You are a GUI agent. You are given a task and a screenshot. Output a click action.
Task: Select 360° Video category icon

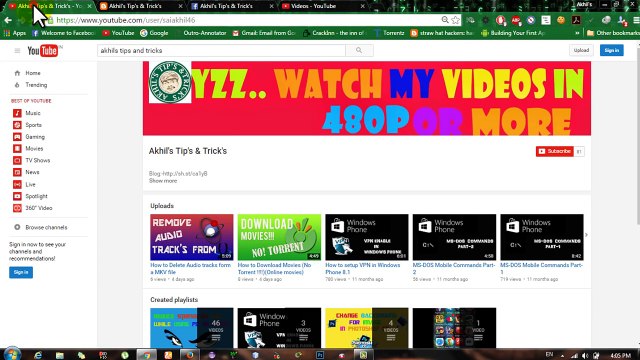pos(17,208)
